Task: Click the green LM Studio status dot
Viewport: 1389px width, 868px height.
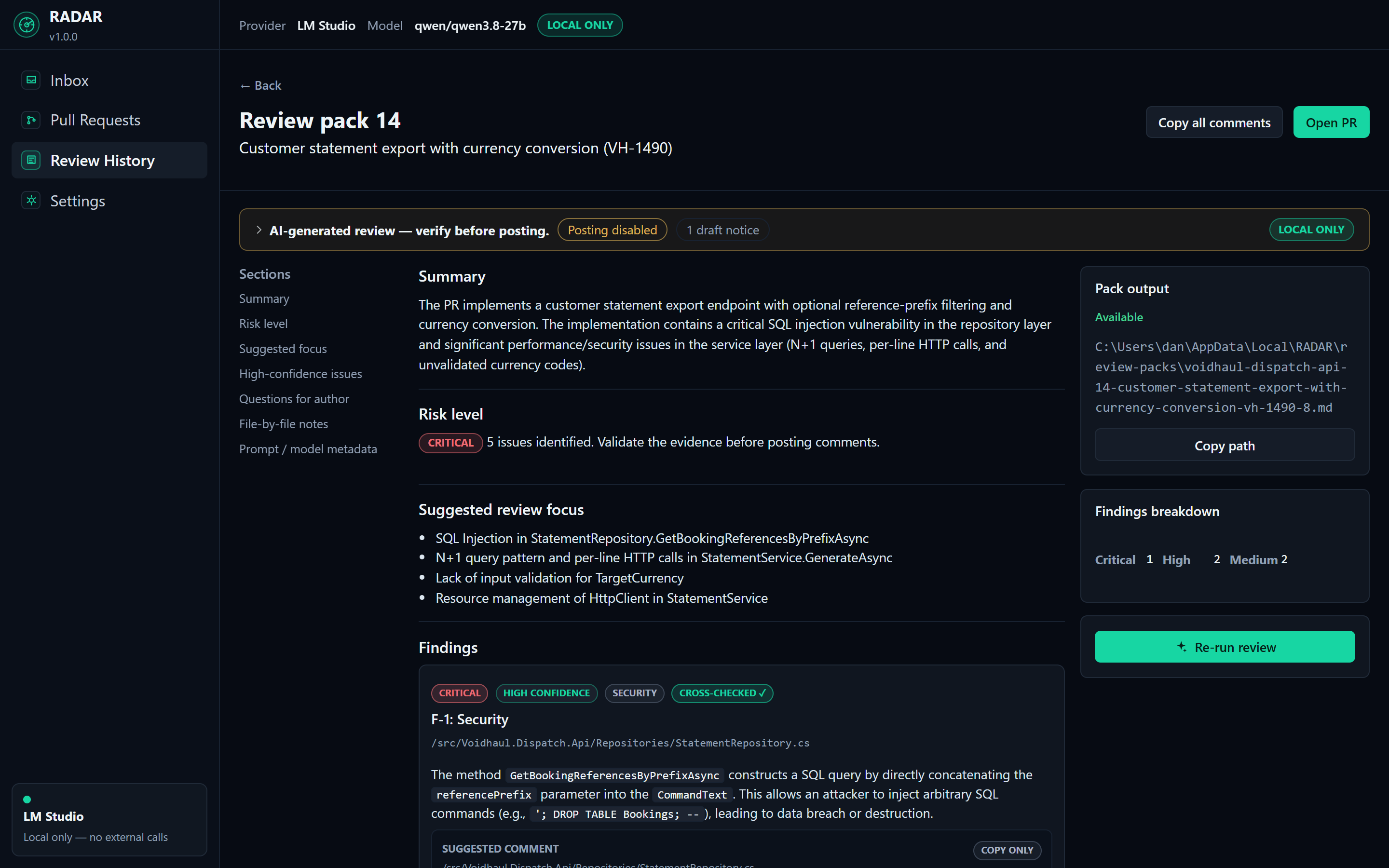Action: 27,799
